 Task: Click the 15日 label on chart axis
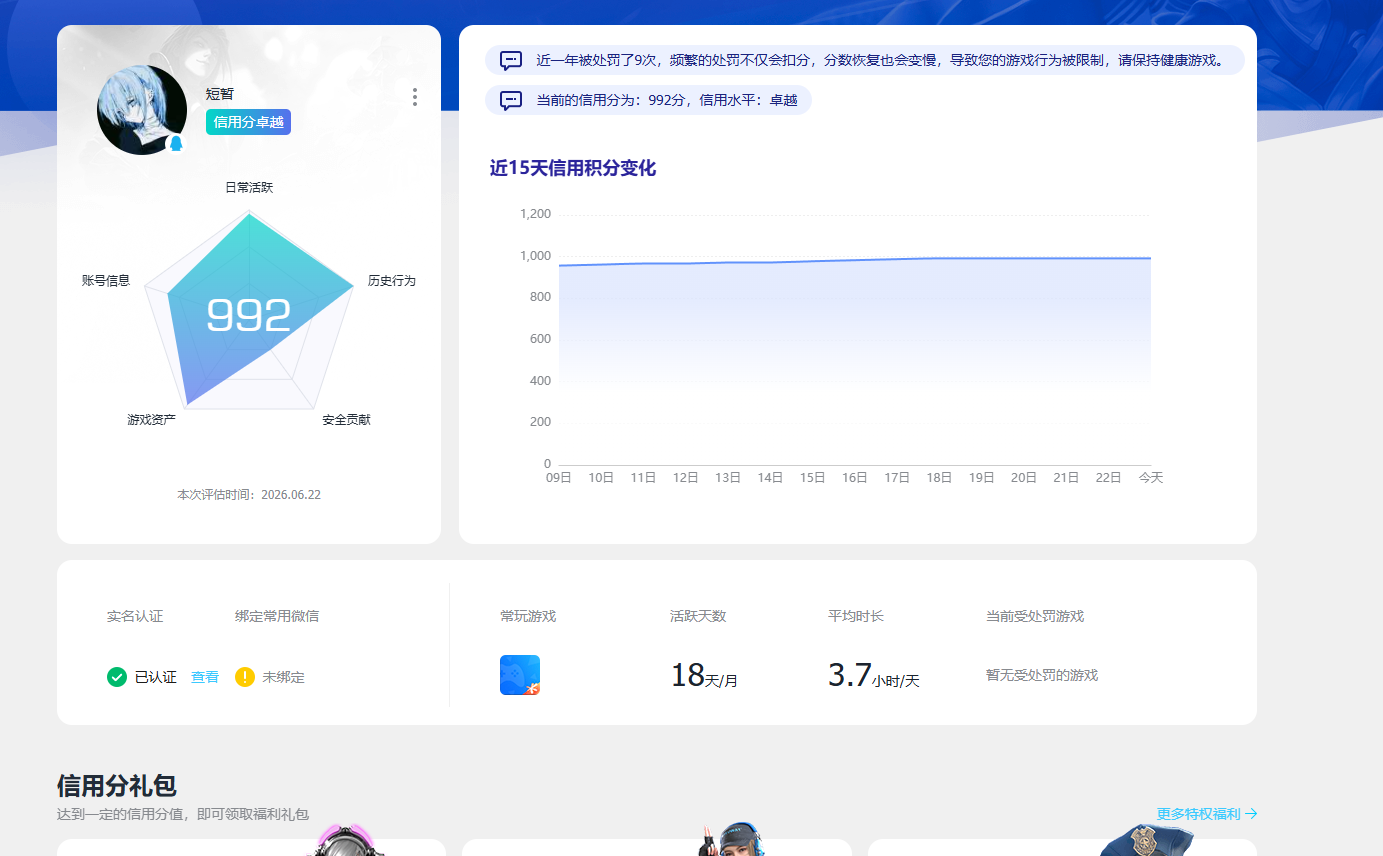812,478
